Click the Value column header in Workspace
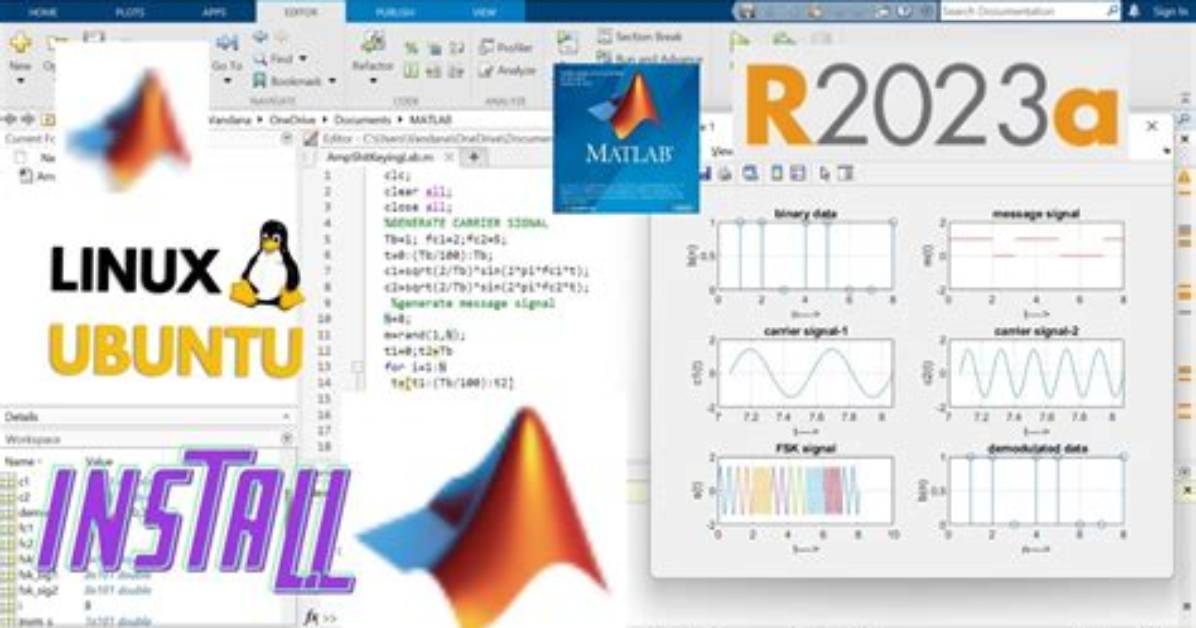This screenshot has width=1196, height=628. (x=99, y=462)
